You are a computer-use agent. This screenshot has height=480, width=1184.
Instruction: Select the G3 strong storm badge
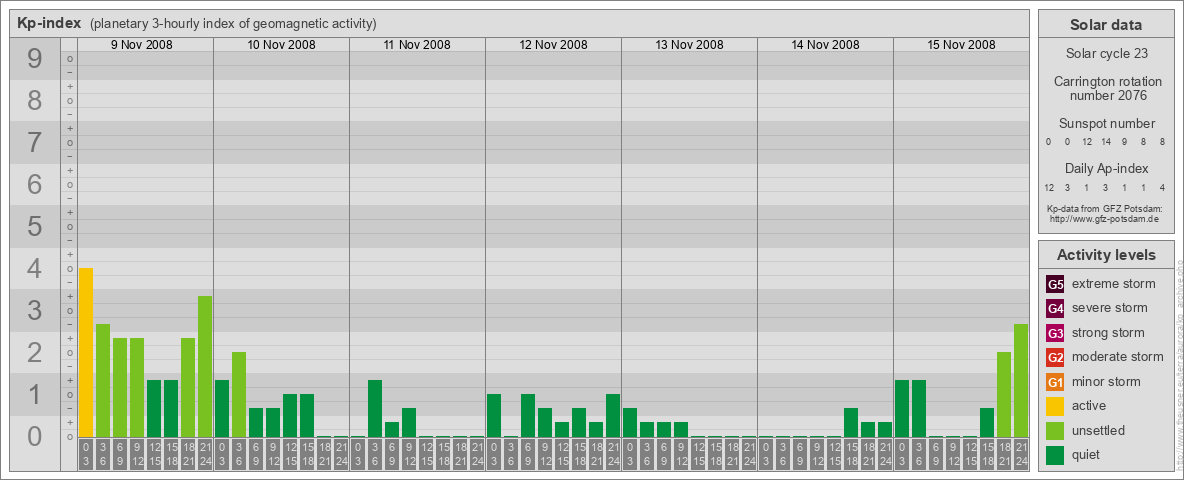pyautogui.click(x=1055, y=333)
